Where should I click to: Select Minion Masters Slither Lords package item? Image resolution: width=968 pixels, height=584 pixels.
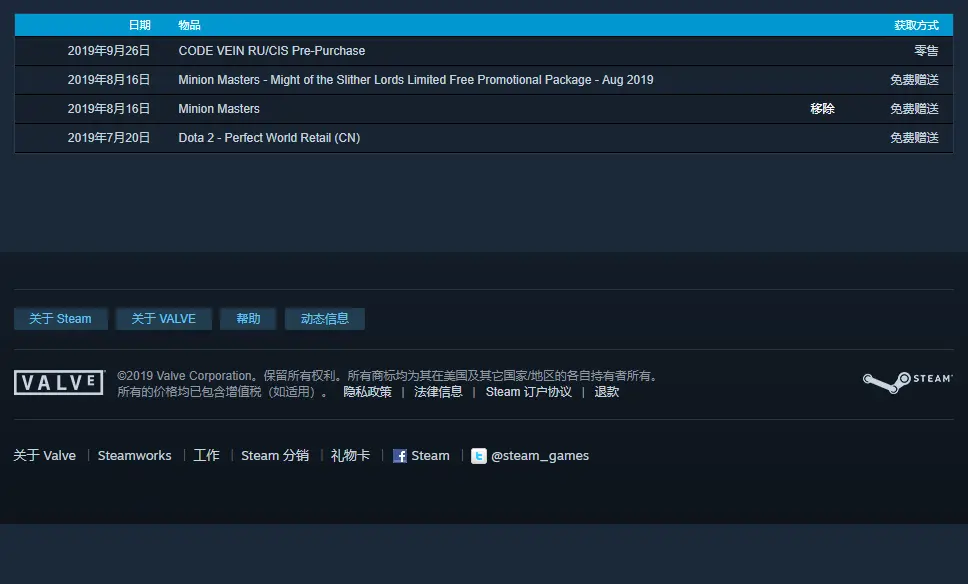click(415, 80)
